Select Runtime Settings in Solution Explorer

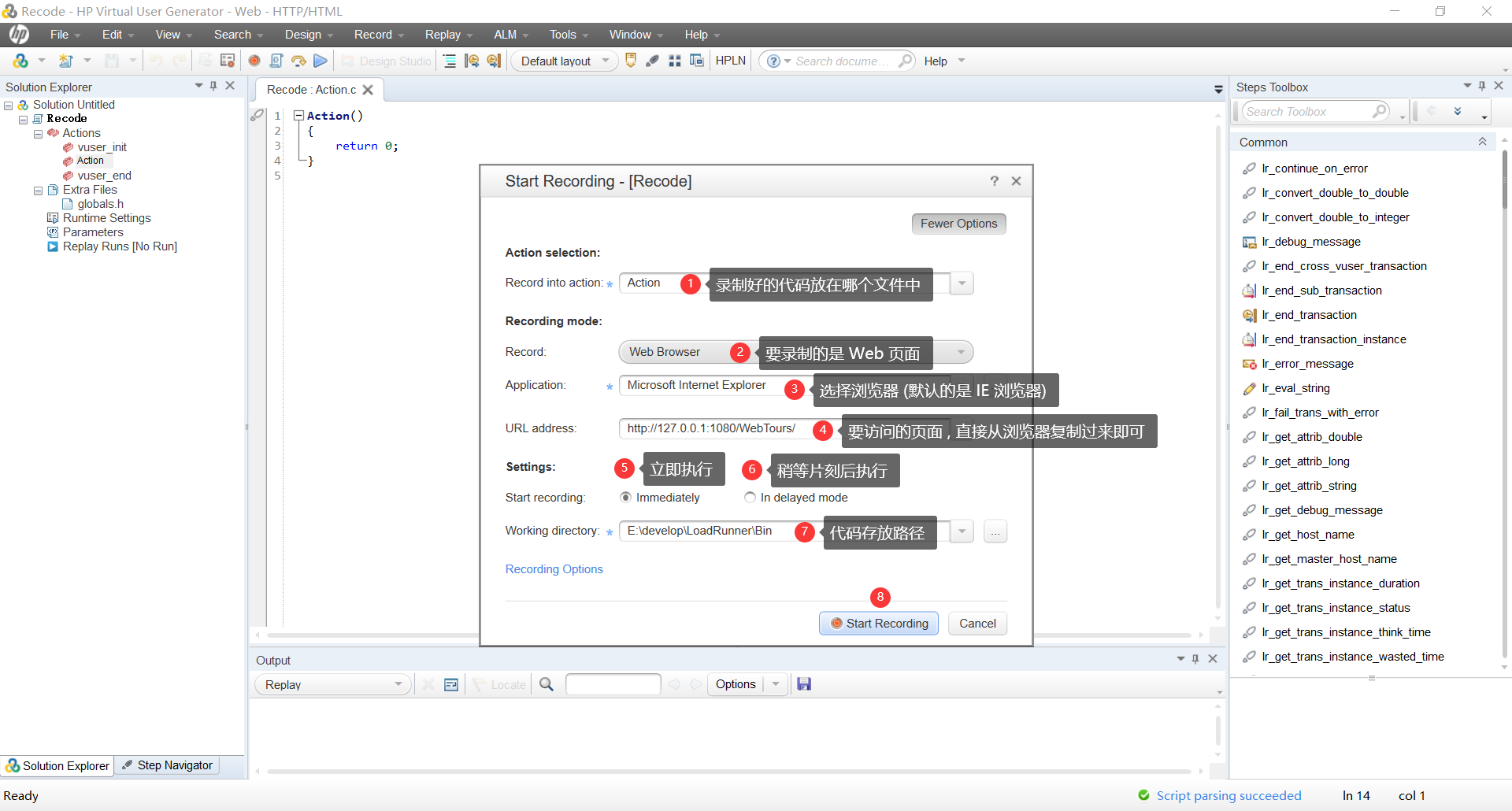(x=106, y=218)
